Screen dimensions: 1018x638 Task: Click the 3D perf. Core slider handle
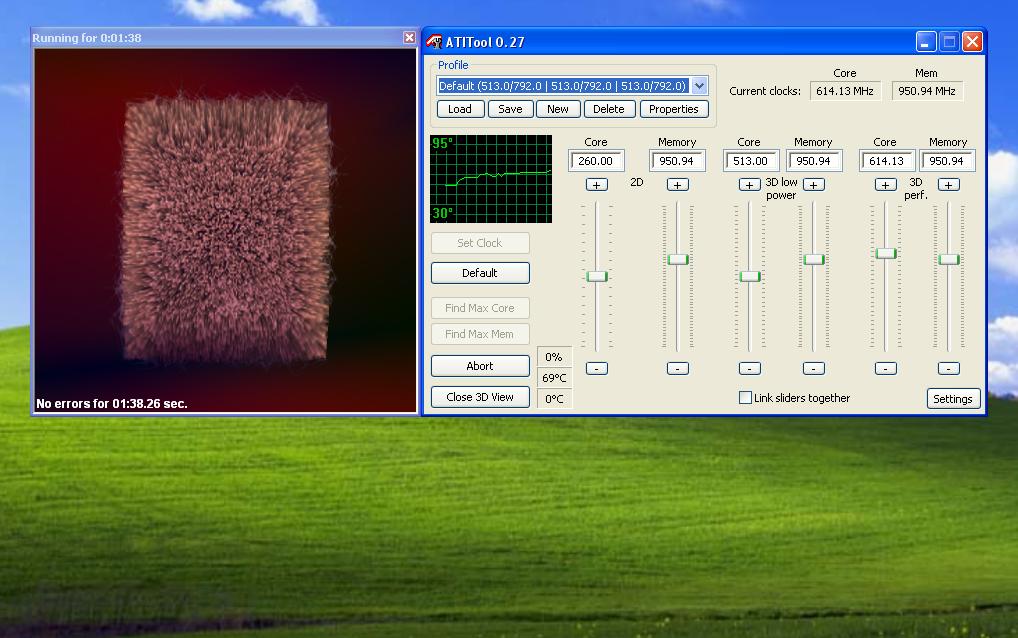click(886, 253)
